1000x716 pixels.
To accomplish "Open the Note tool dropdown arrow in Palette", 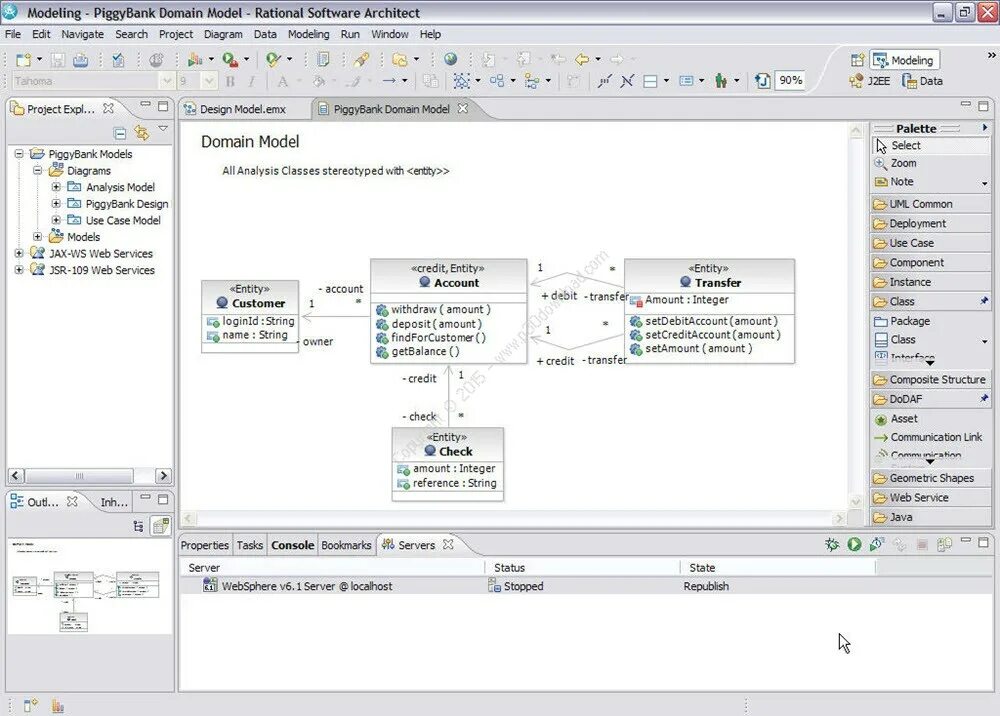I will (x=985, y=184).
